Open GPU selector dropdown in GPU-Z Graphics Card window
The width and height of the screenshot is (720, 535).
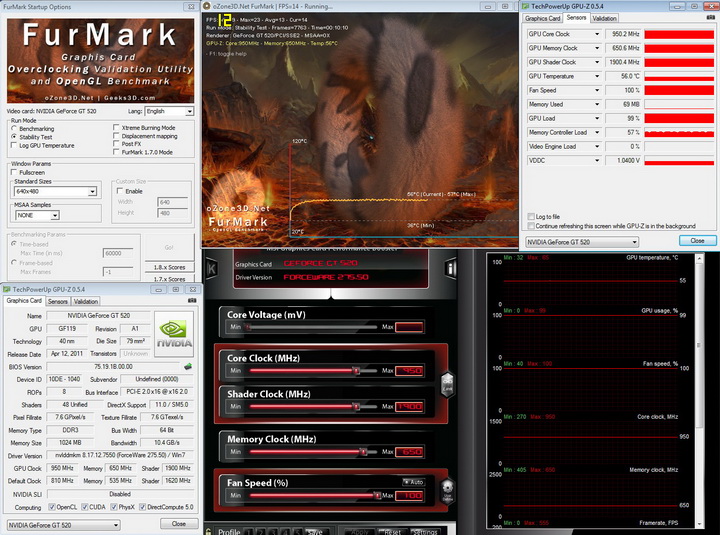(x=63, y=524)
